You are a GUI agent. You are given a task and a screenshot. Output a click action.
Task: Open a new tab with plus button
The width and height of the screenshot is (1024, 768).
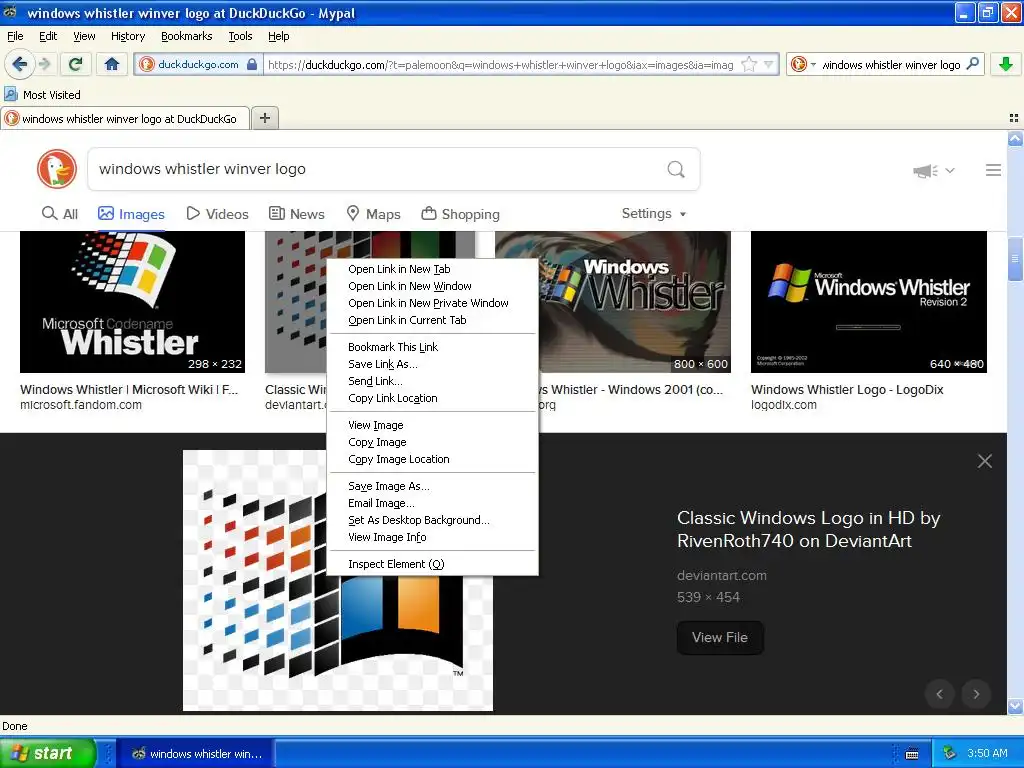click(264, 118)
